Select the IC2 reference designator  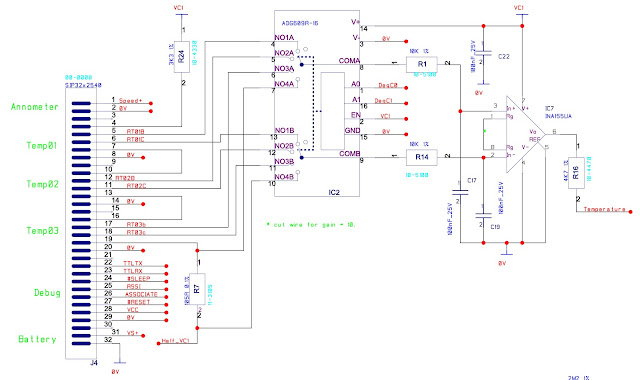point(334,192)
